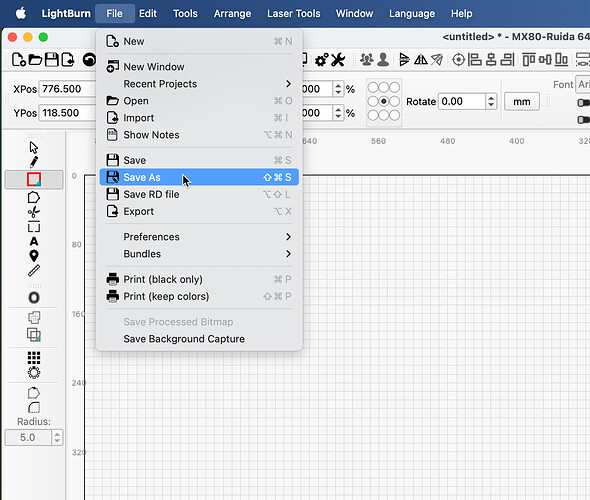Select the top-center anchor radio button
The height and width of the screenshot is (500, 590).
click(x=383, y=87)
